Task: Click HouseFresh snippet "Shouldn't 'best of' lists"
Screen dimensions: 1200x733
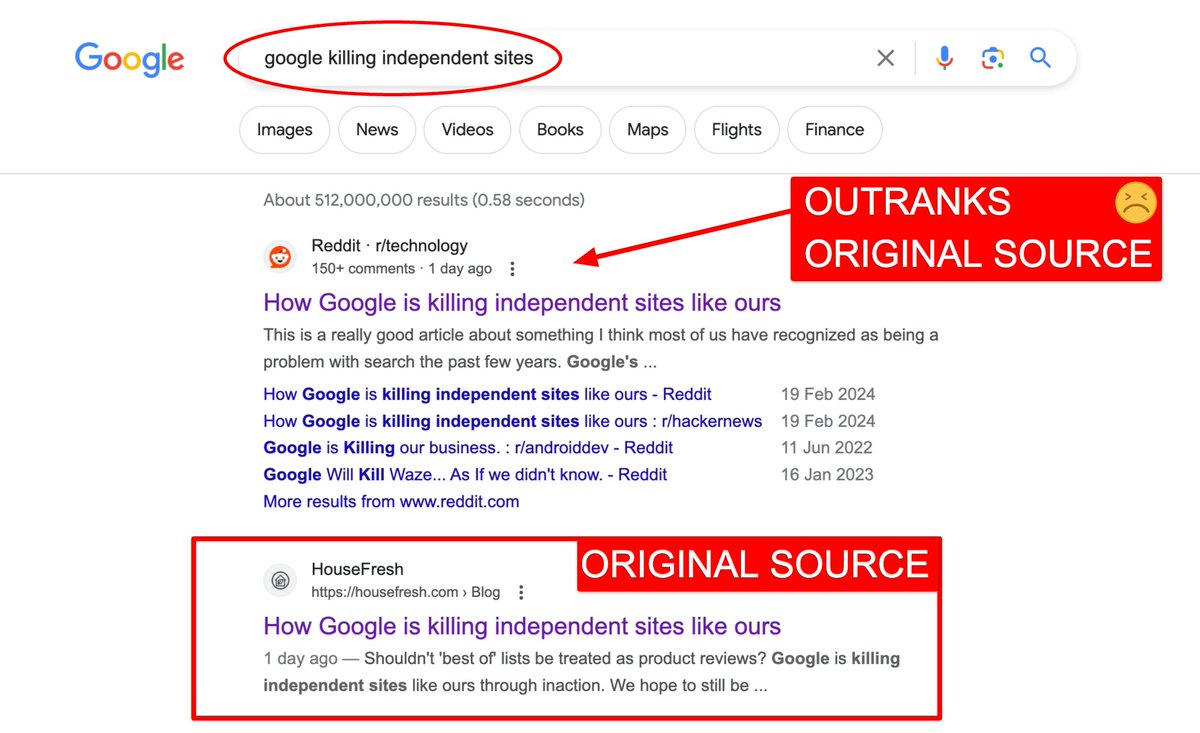Action: click(x=582, y=672)
